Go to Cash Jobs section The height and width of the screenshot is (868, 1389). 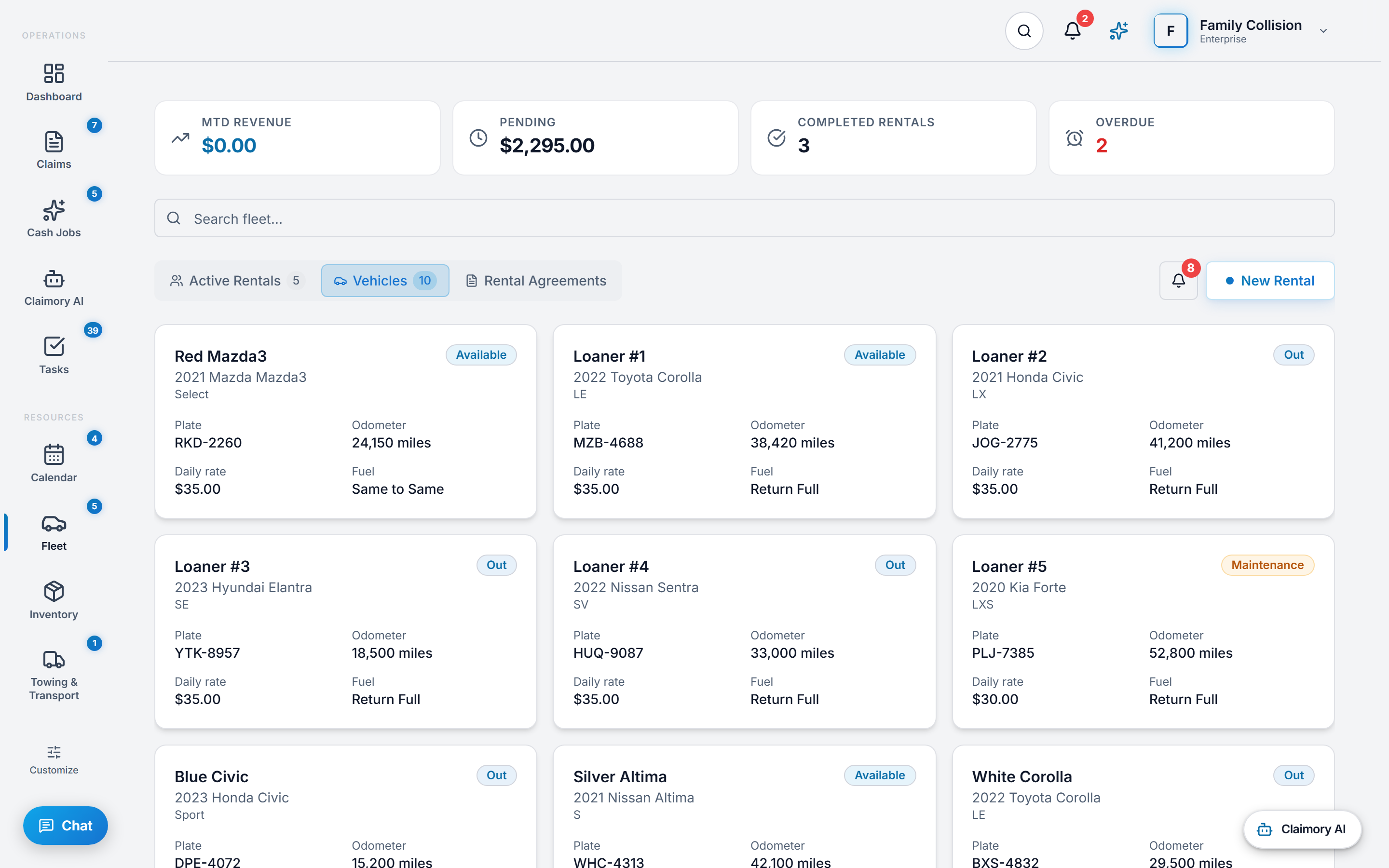click(x=54, y=218)
